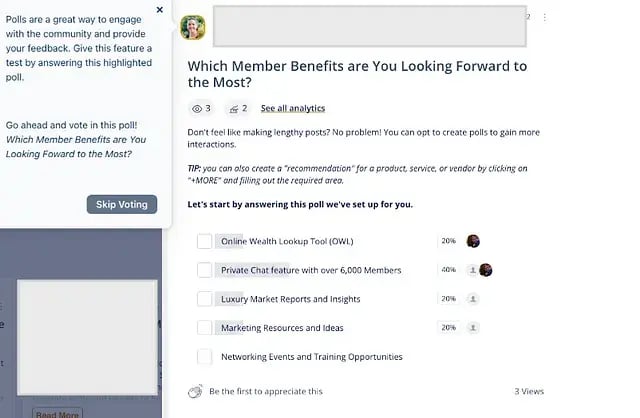Open See all analytics link
This screenshot has height=418, width=640.
(293, 108)
